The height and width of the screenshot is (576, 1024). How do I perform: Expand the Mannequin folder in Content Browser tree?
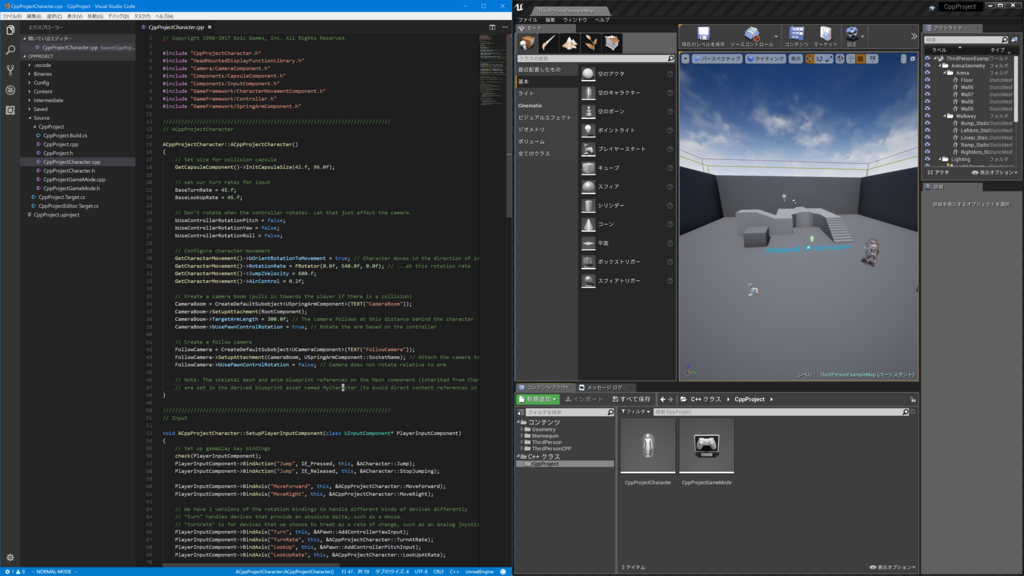coord(522,436)
